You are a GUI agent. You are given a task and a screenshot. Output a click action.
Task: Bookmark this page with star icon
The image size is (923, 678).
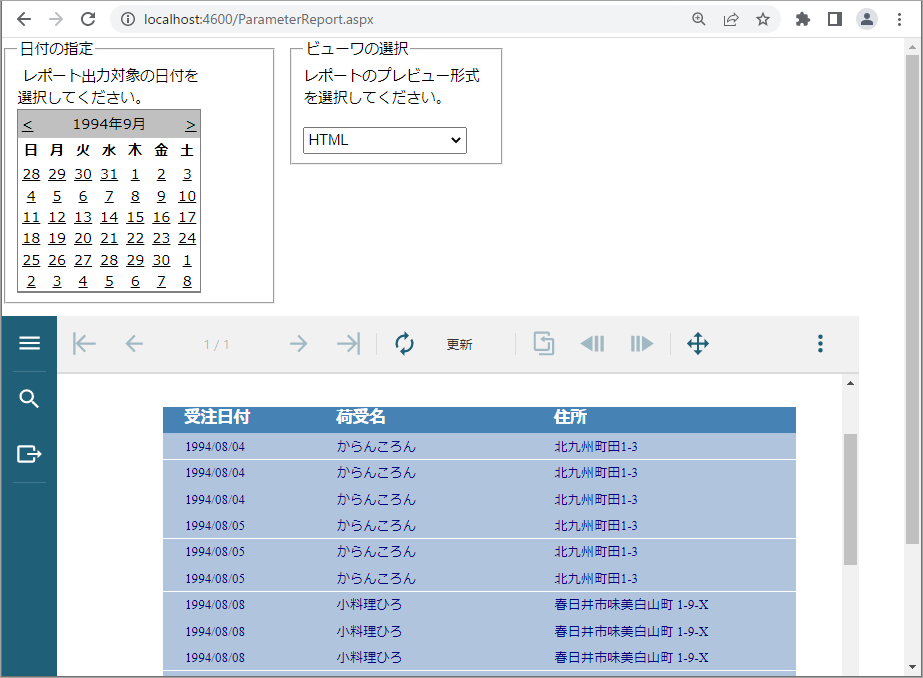(x=763, y=19)
